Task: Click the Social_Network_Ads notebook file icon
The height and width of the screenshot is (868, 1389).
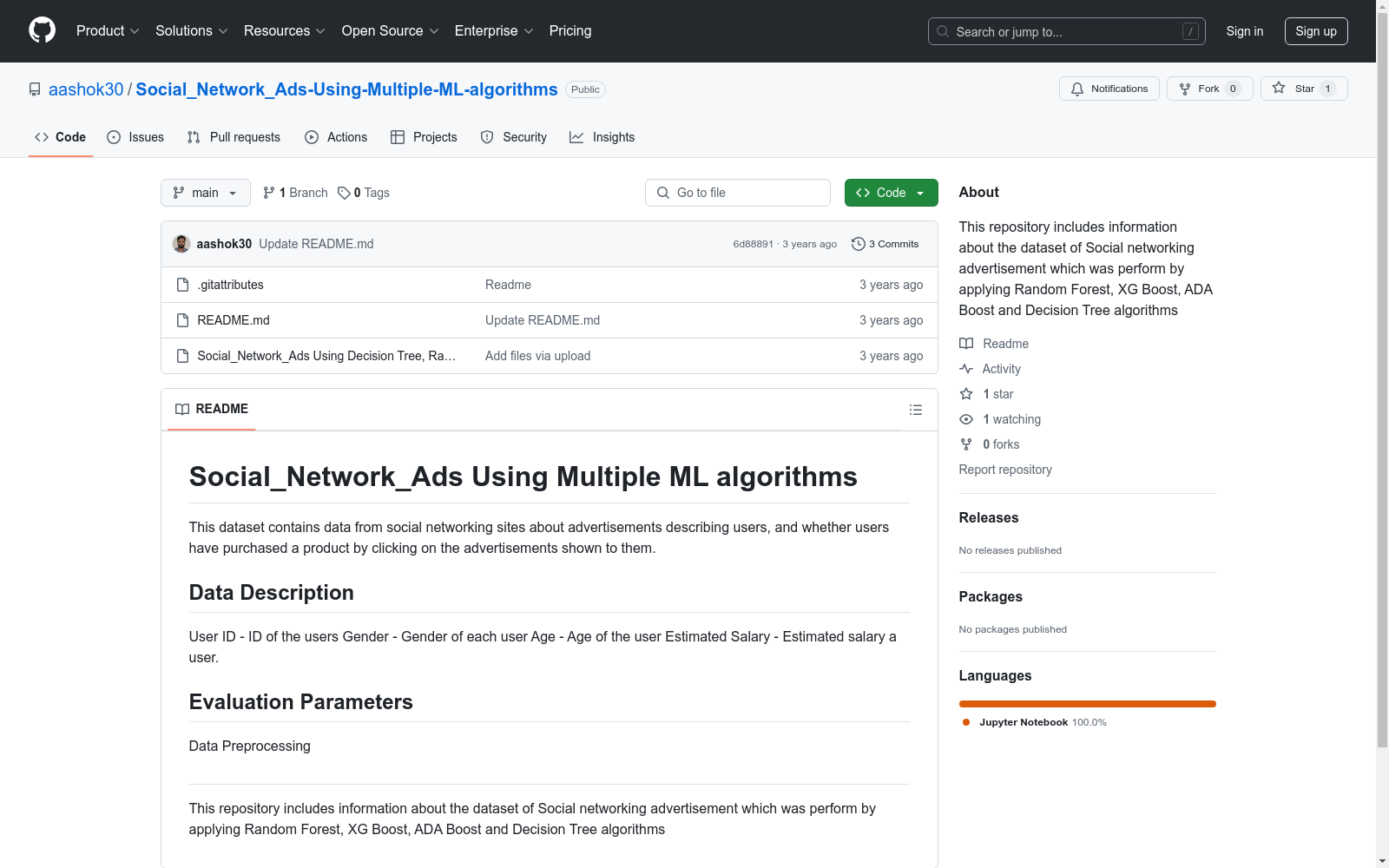Action: tap(182, 356)
